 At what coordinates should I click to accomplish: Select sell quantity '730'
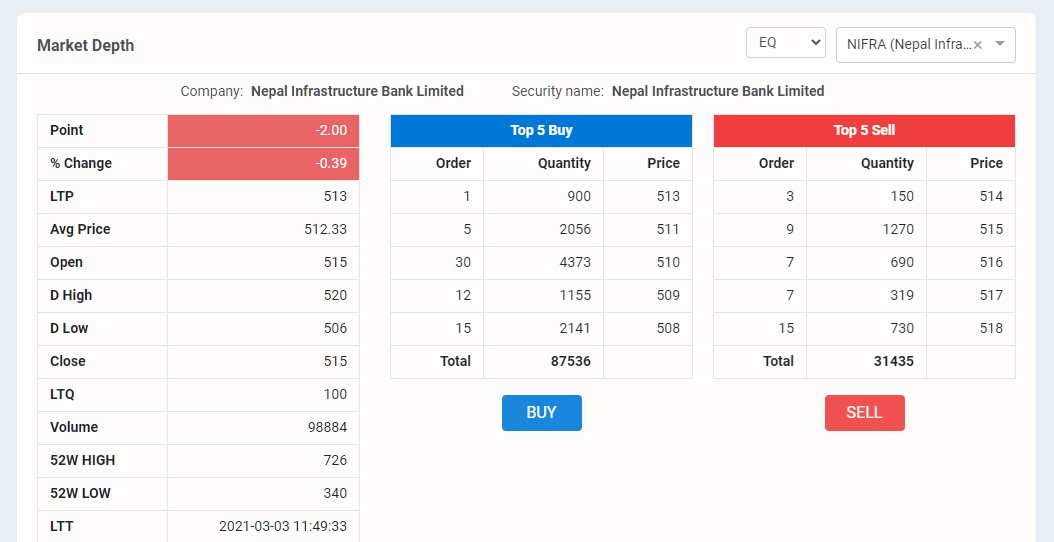pos(901,328)
